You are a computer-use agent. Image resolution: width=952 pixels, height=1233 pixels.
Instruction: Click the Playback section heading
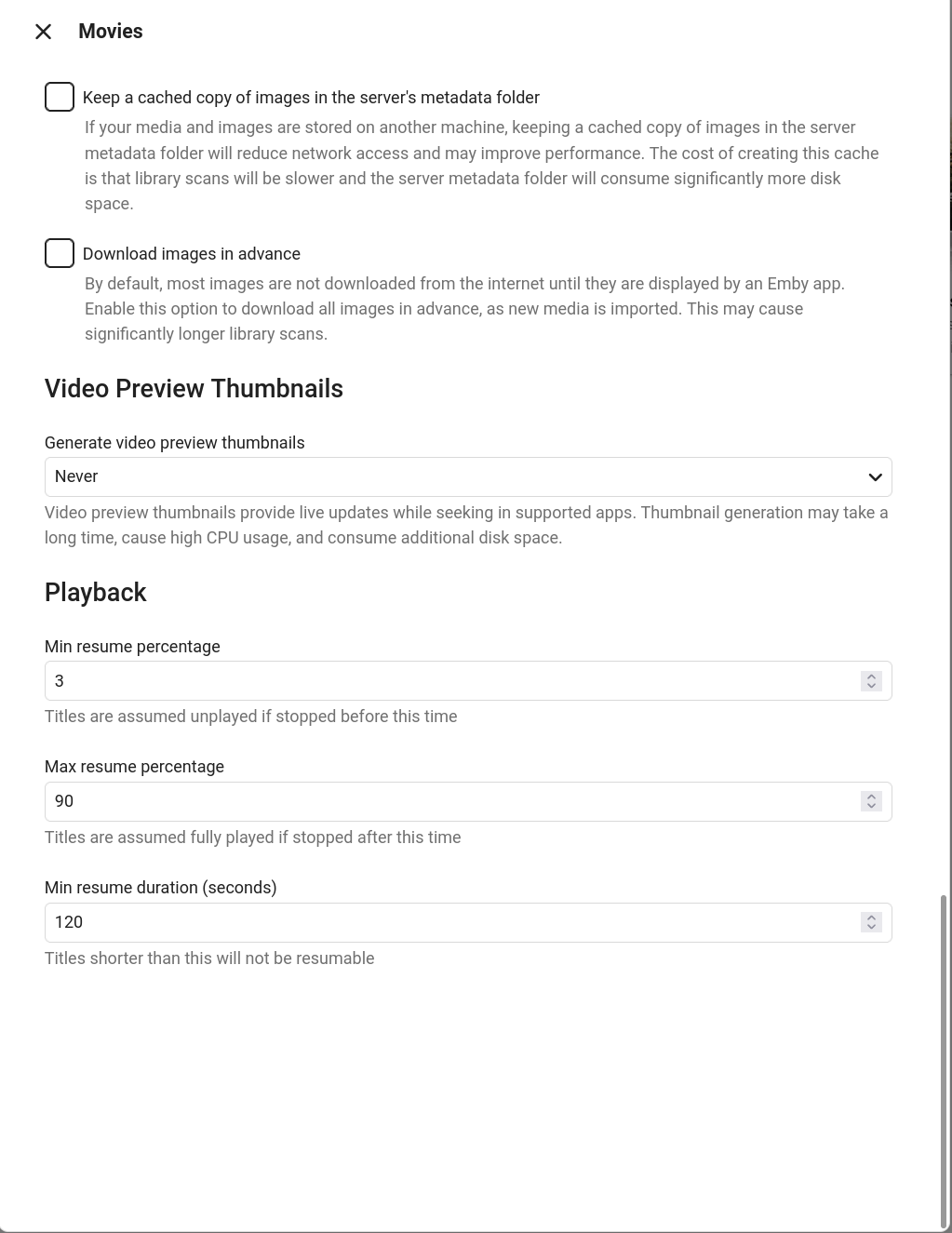pyautogui.click(x=95, y=592)
